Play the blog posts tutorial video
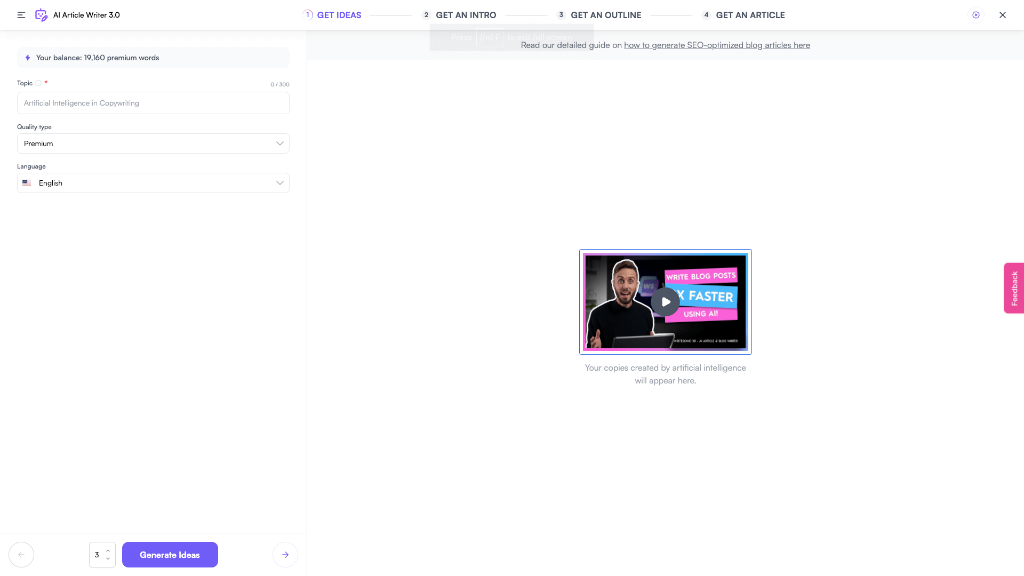This screenshot has height=576, width=1024. click(665, 302)
